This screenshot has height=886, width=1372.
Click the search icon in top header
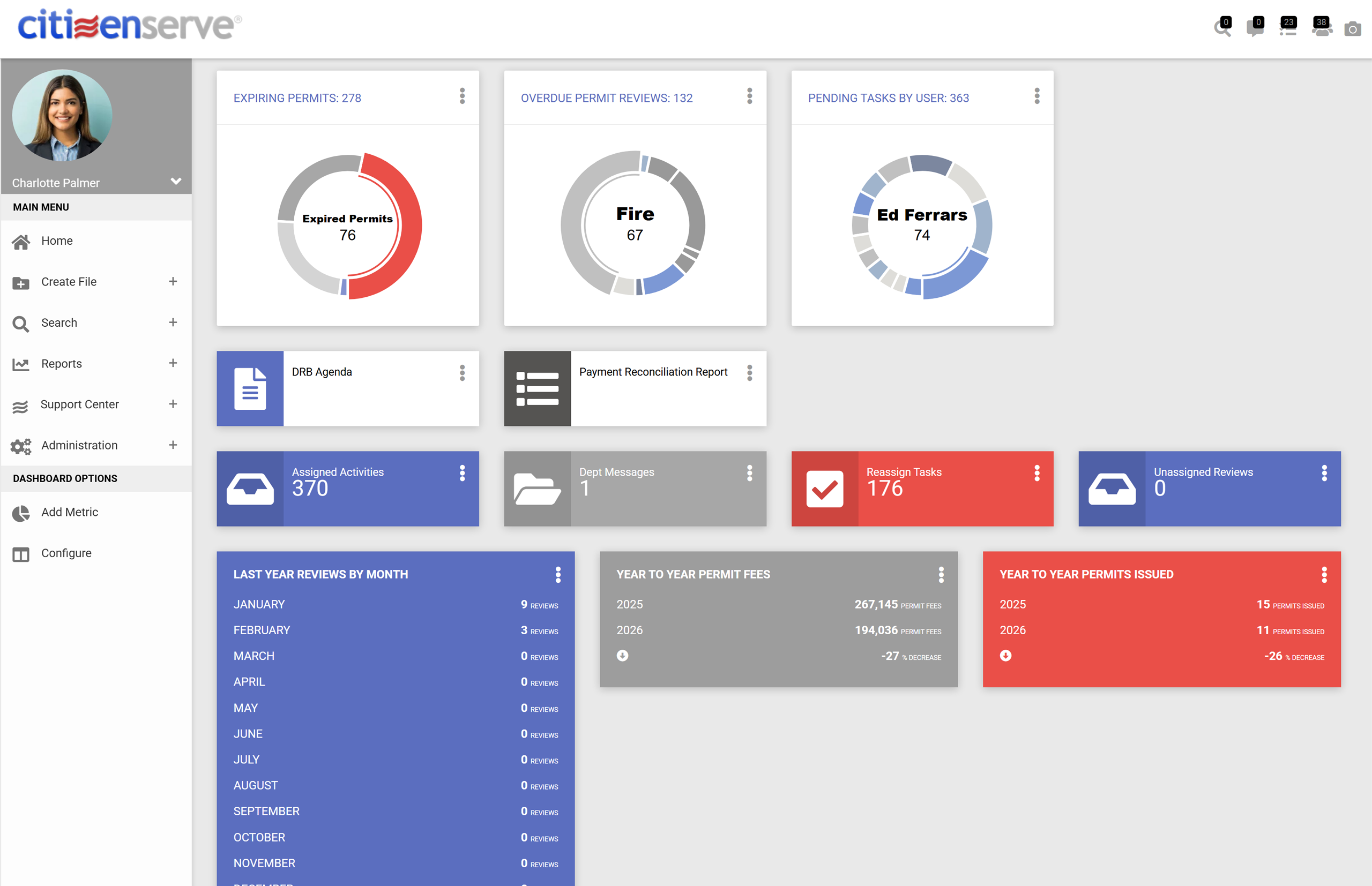[x=1221, y=29]
